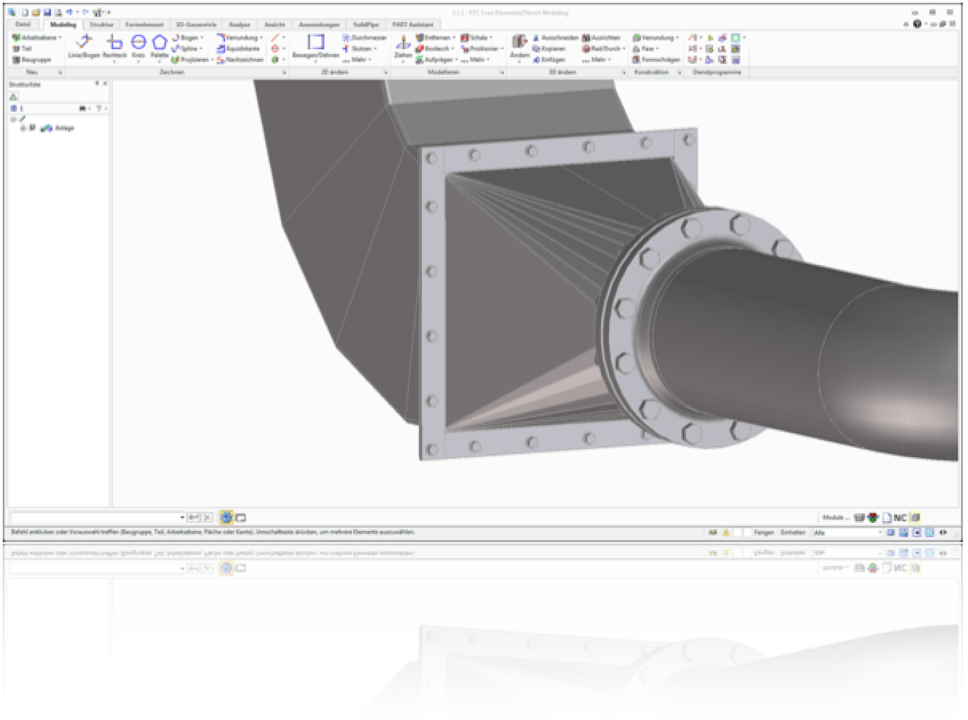This screenshot has height=720, width=968.
Task: Apply Verrundung in the Zeichnen group
Action: (240, 38)
